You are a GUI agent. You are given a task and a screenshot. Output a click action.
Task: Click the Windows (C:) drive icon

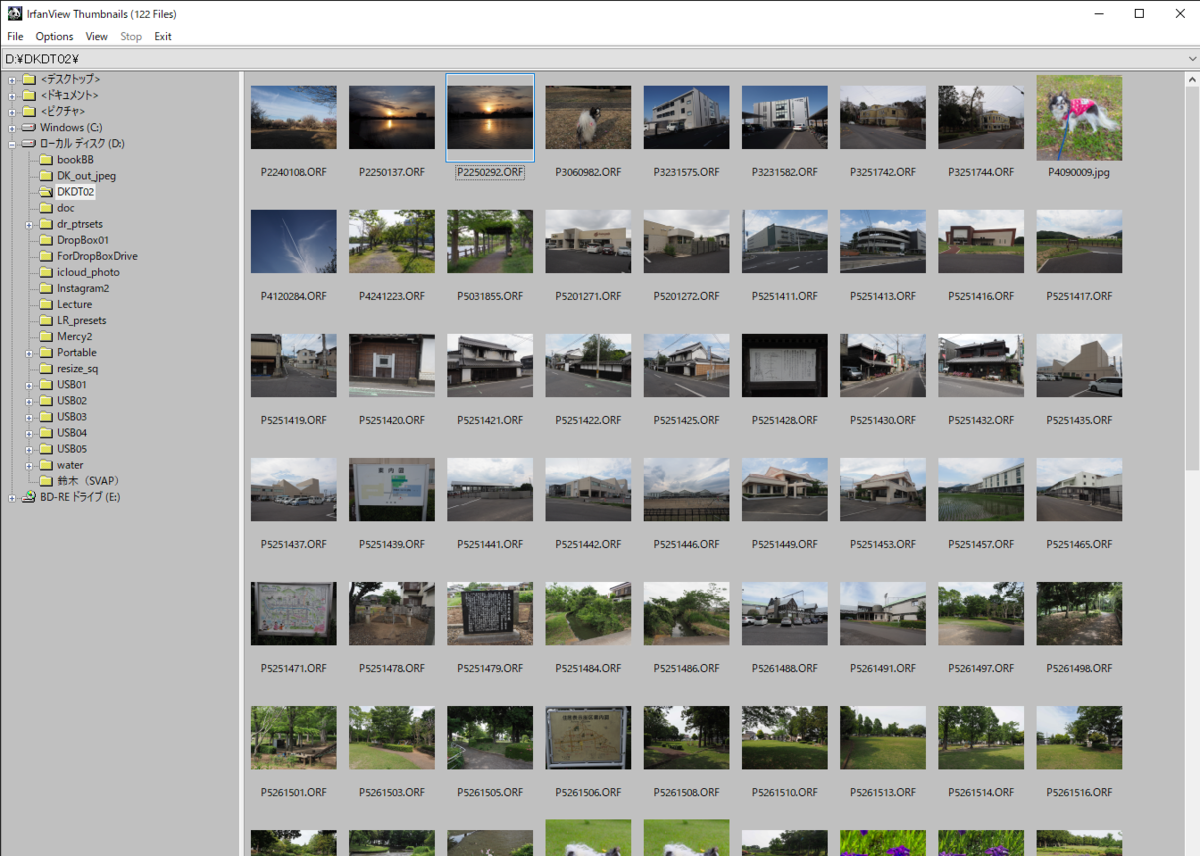(x=29, y=128)
